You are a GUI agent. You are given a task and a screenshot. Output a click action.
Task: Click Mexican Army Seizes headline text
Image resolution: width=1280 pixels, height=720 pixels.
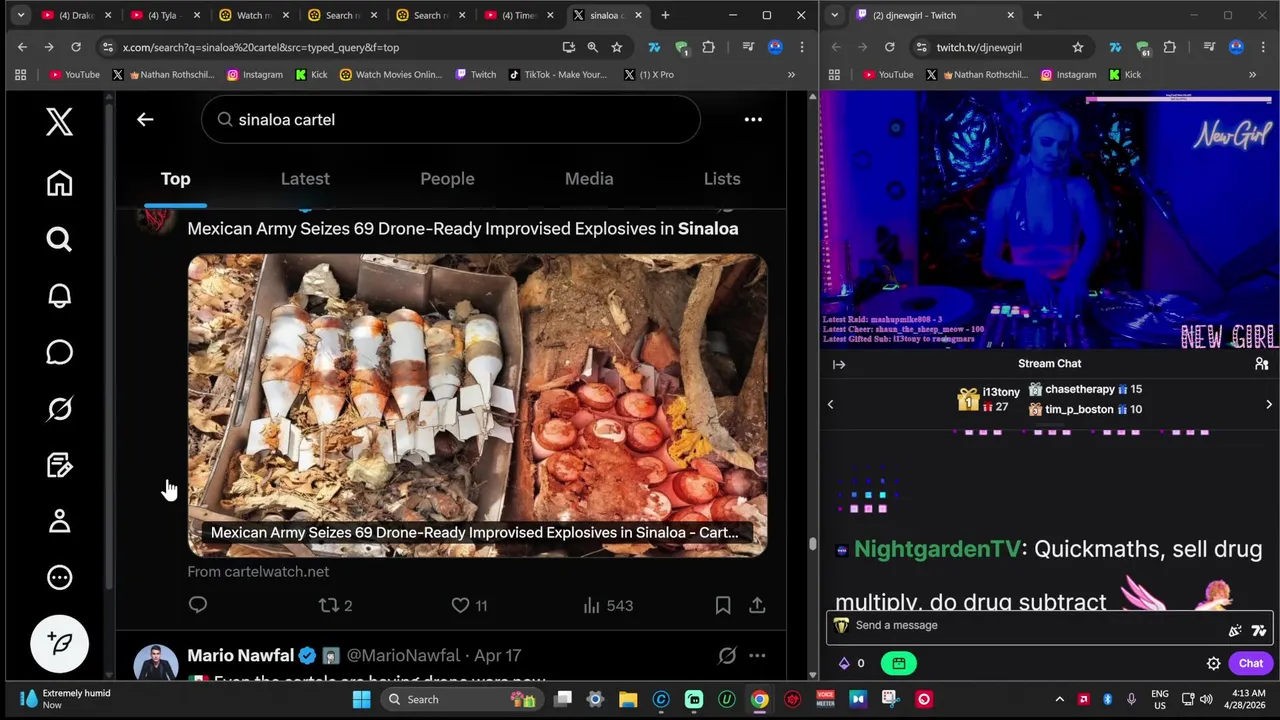(x=463, y=229)
